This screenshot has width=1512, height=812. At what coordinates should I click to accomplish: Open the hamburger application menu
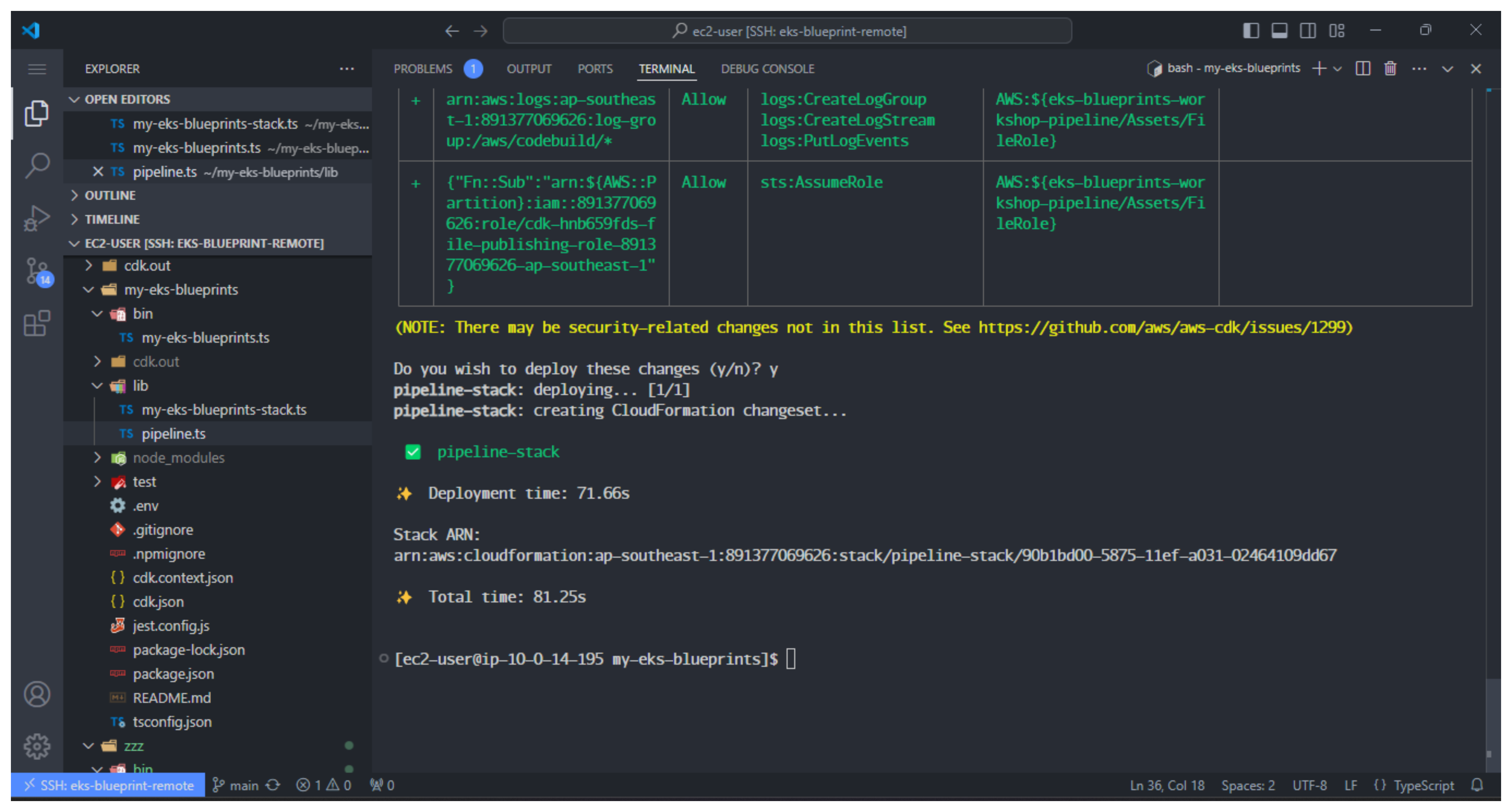(x=37, y=69)
